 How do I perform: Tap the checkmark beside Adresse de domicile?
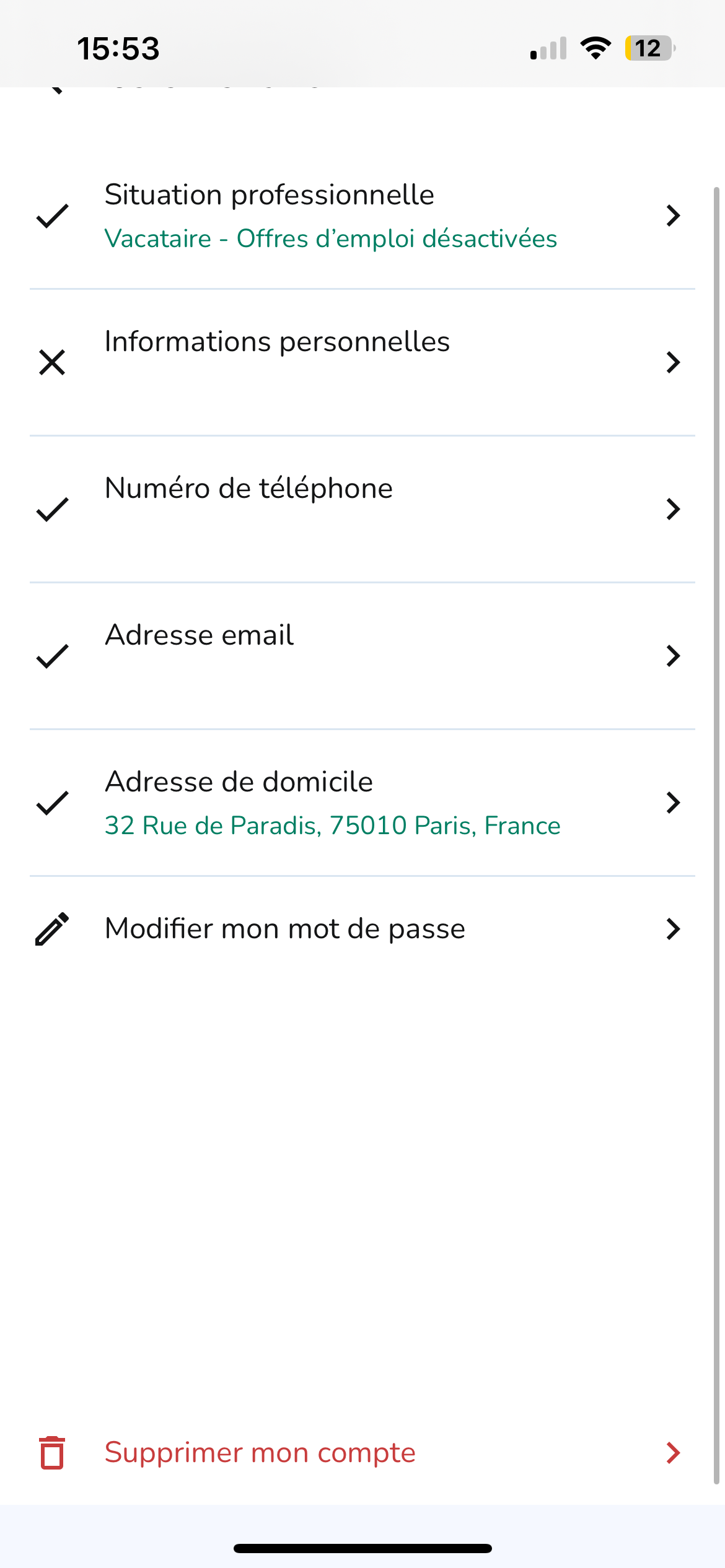pos(52,803)
